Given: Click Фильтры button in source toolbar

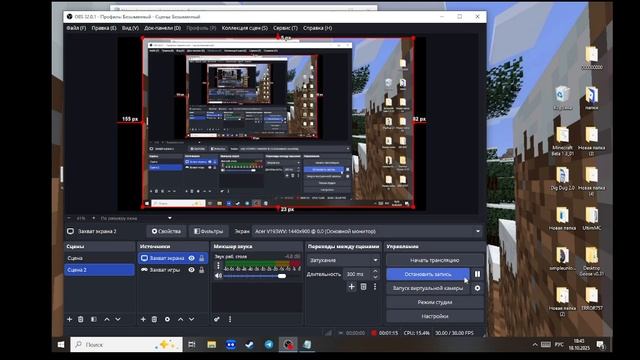Looking at the screenshot, I should pos(209,231).
